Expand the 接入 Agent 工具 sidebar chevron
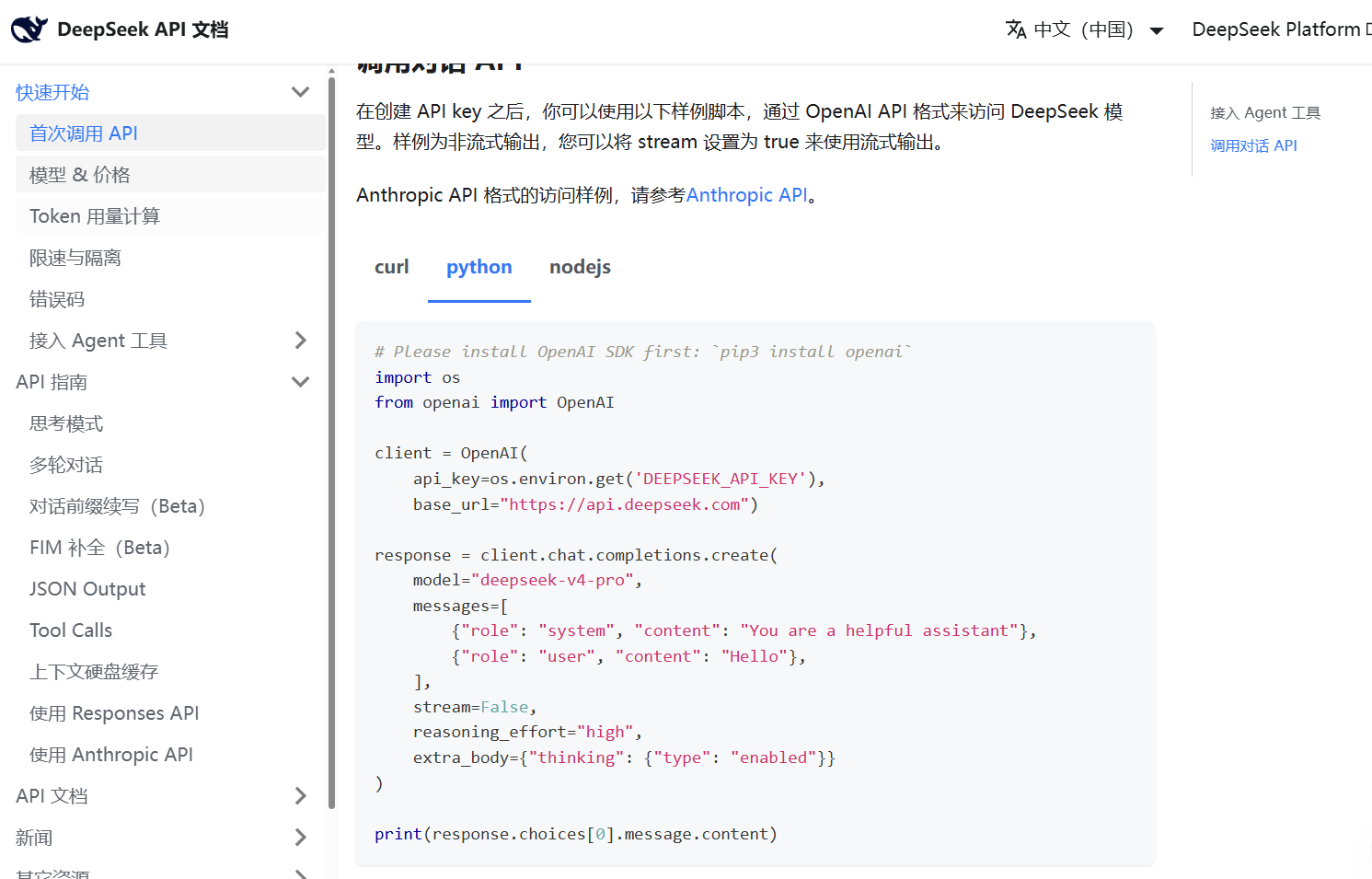 click(300, 341)
